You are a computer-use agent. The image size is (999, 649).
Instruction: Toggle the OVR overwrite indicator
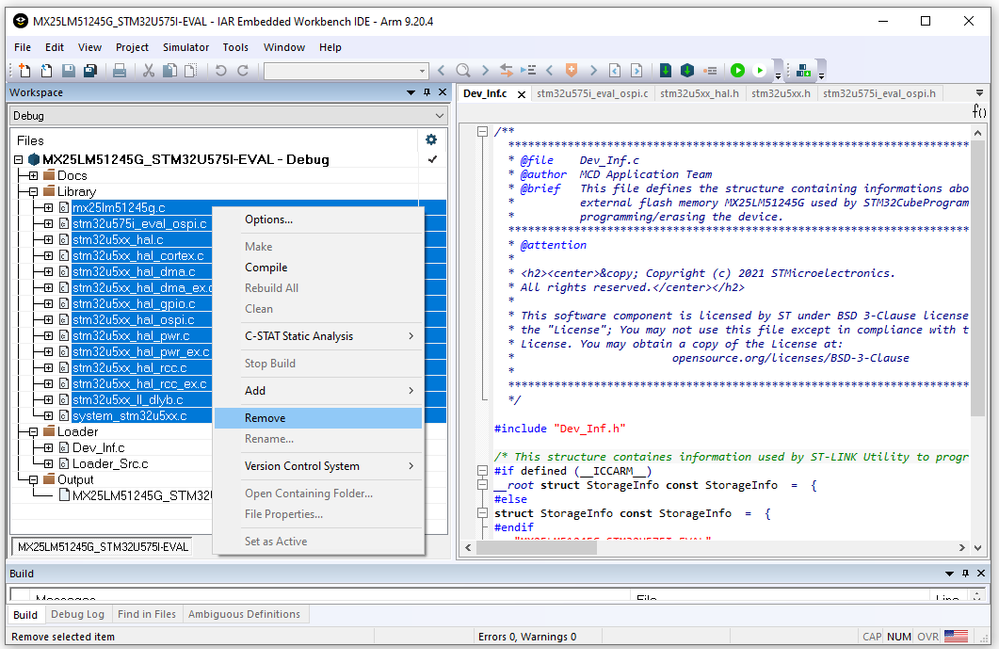coord(928,636)
